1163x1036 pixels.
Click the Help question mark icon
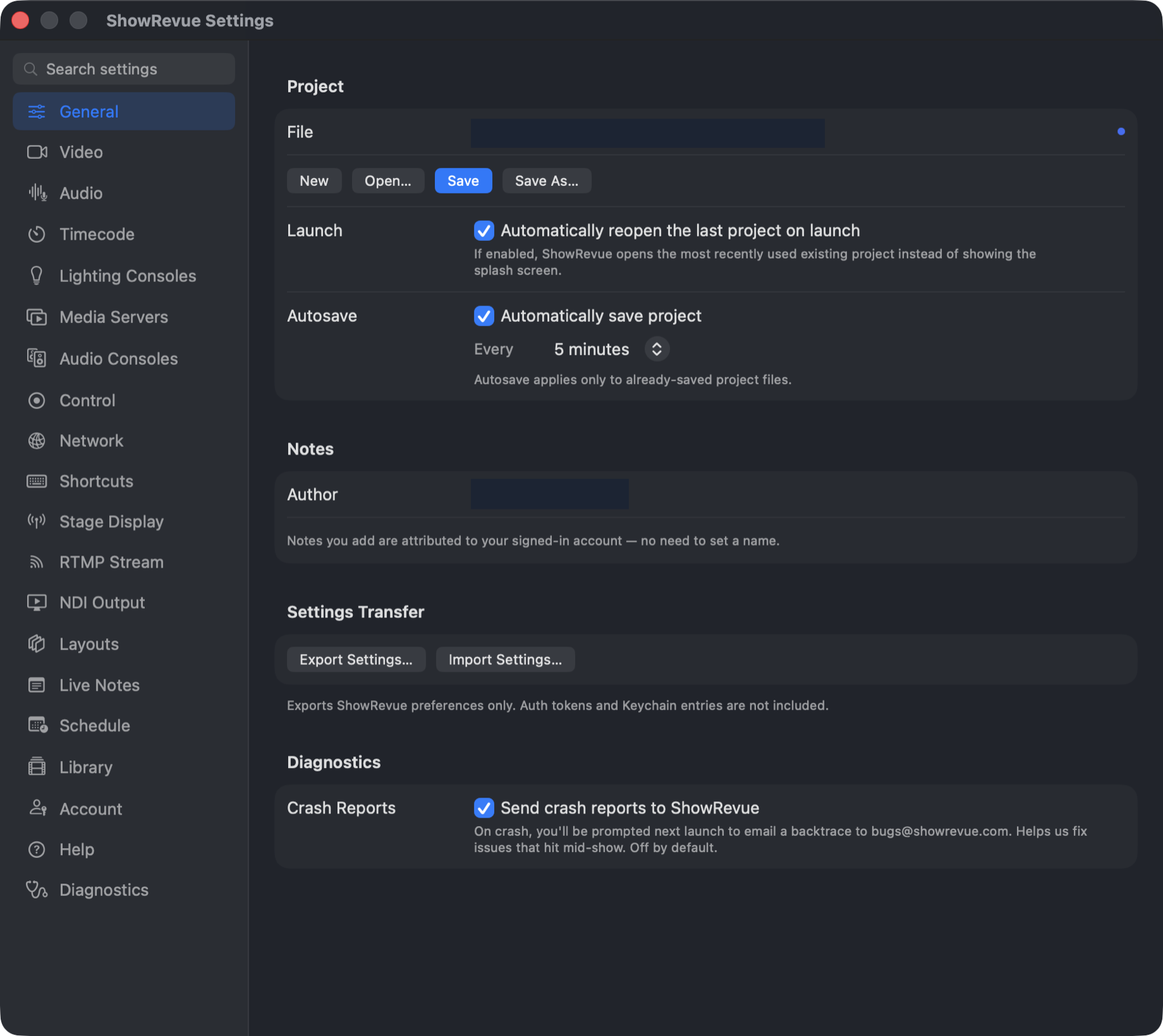(37, 849)
